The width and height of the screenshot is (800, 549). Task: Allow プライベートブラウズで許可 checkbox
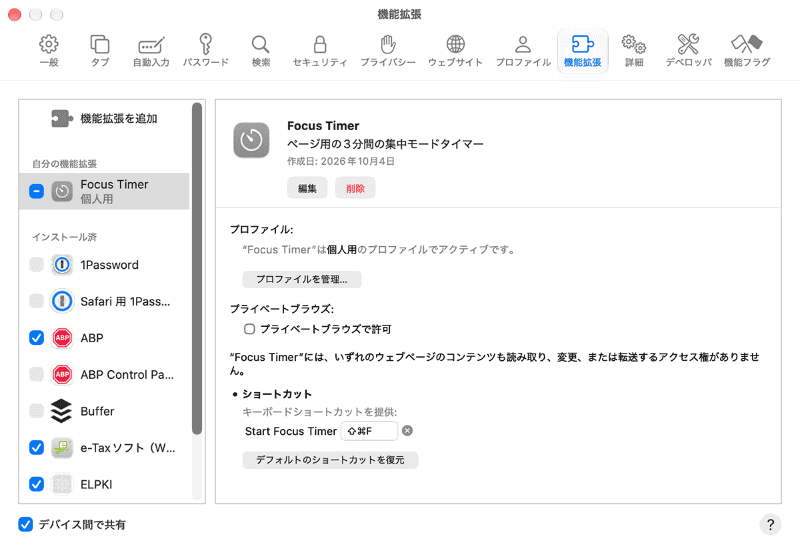point(249,329)
